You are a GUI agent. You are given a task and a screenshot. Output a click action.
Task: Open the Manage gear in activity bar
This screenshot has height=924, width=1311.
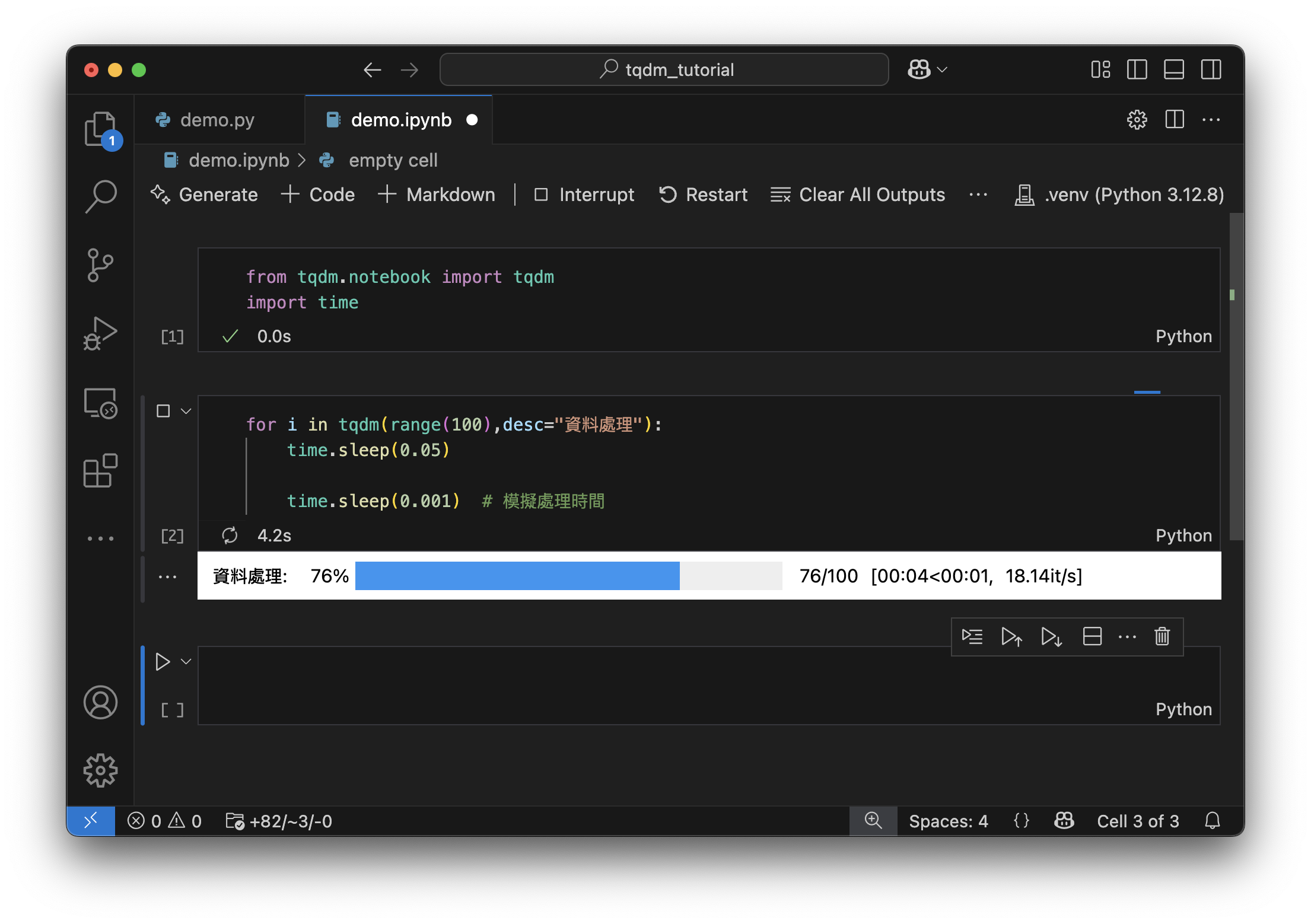101,770
